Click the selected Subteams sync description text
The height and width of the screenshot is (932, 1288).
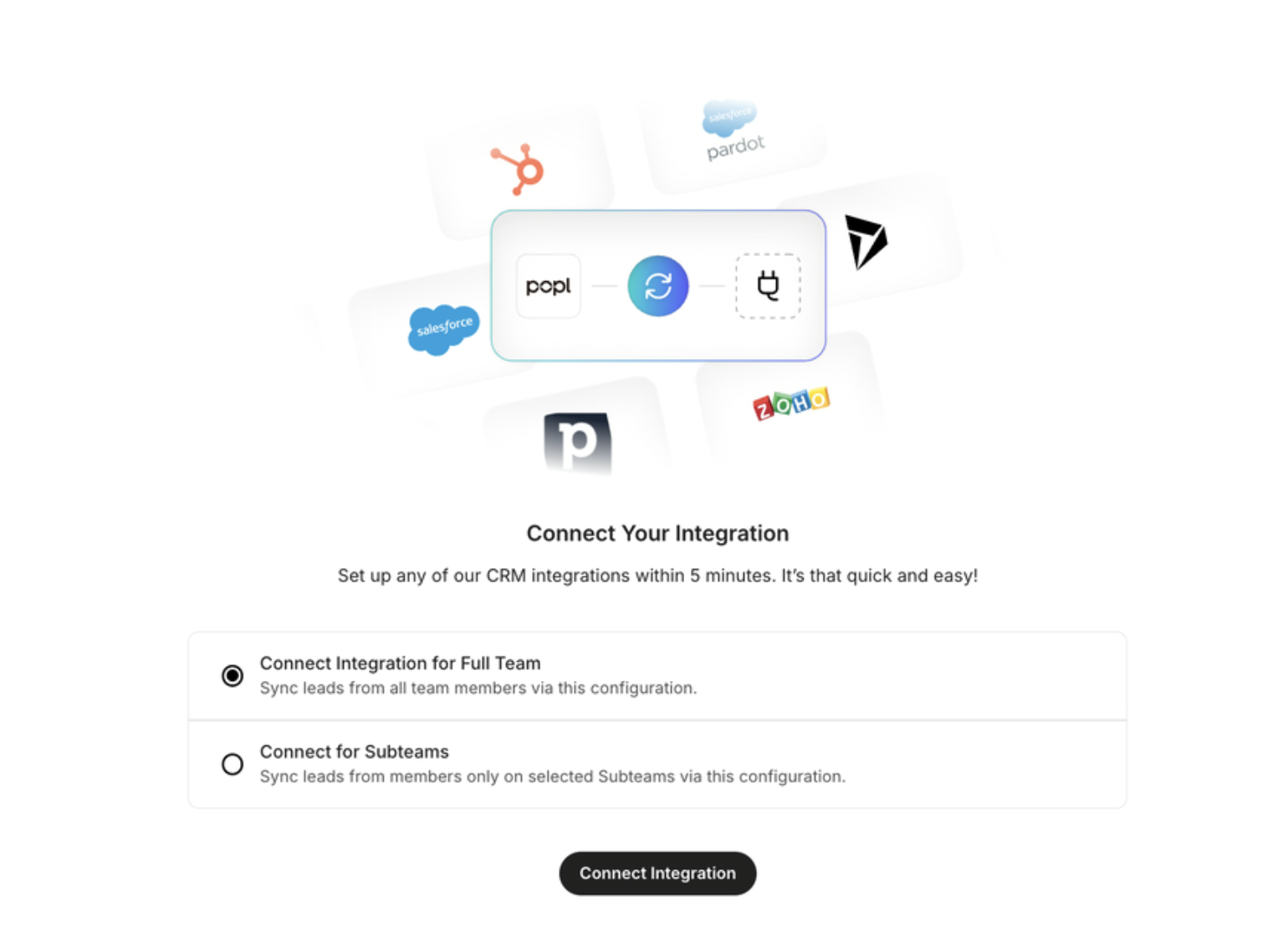[x=552, y=776]
